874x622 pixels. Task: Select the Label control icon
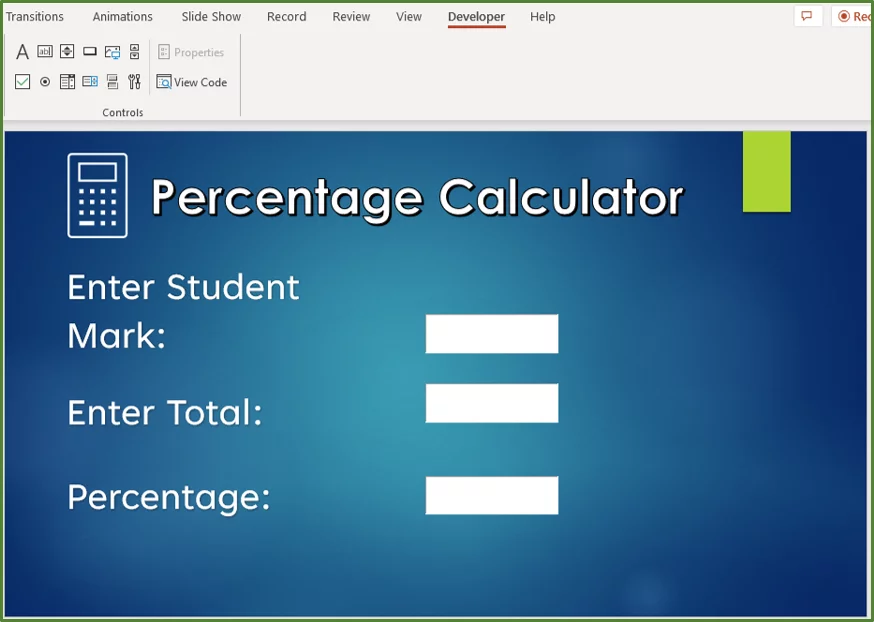tap(22, 52)
